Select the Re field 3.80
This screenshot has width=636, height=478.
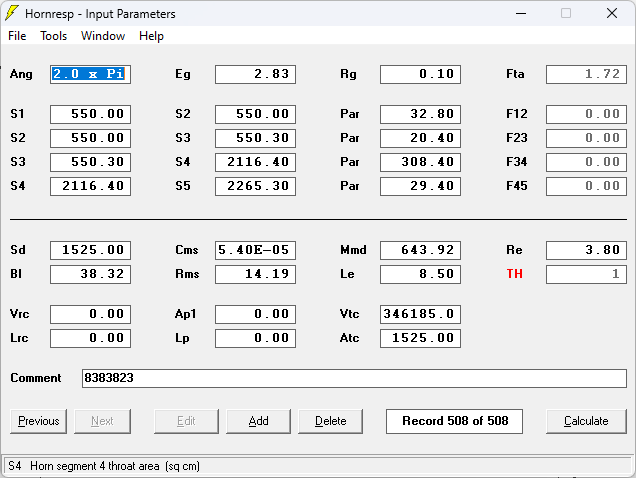[586, 250]
